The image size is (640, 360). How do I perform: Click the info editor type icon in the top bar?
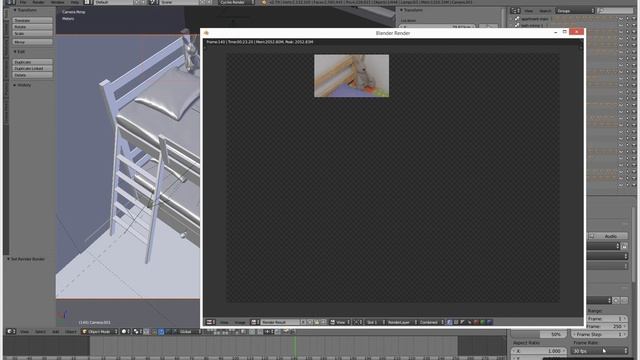[11, 2]
